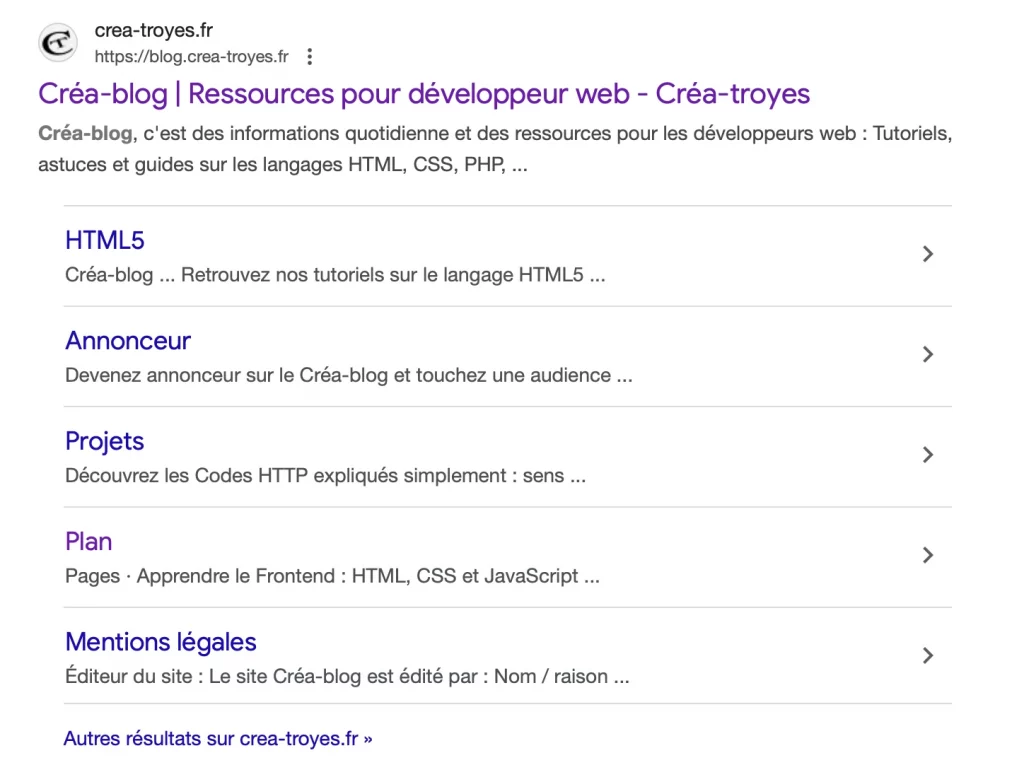The width and height of the screenshot is (1024, 782).
Task: Click the arrow icon next to Projets
Action: pos(928,455)
